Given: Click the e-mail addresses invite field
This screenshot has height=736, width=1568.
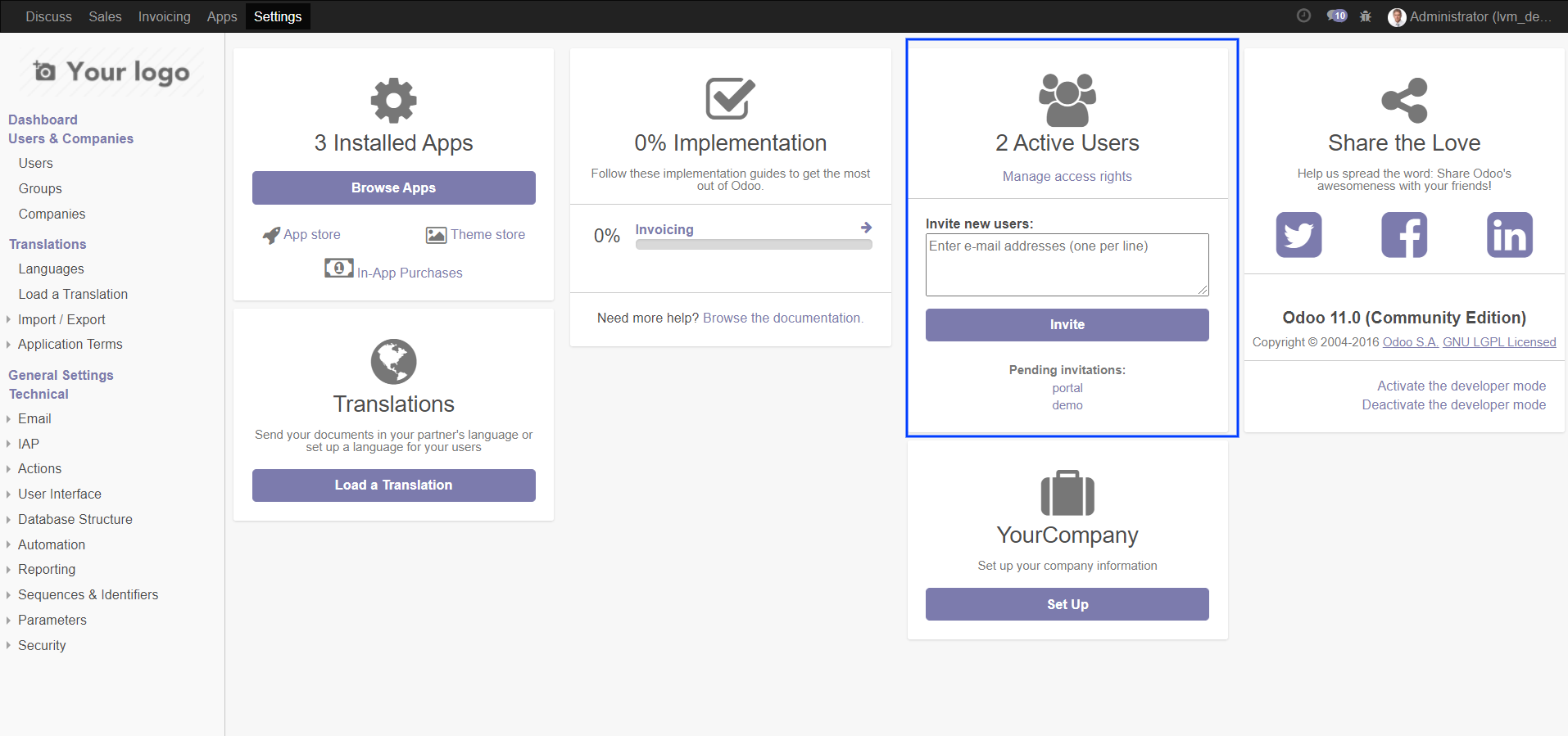Looking at the screenshot, I should [x=1067, y=264].
